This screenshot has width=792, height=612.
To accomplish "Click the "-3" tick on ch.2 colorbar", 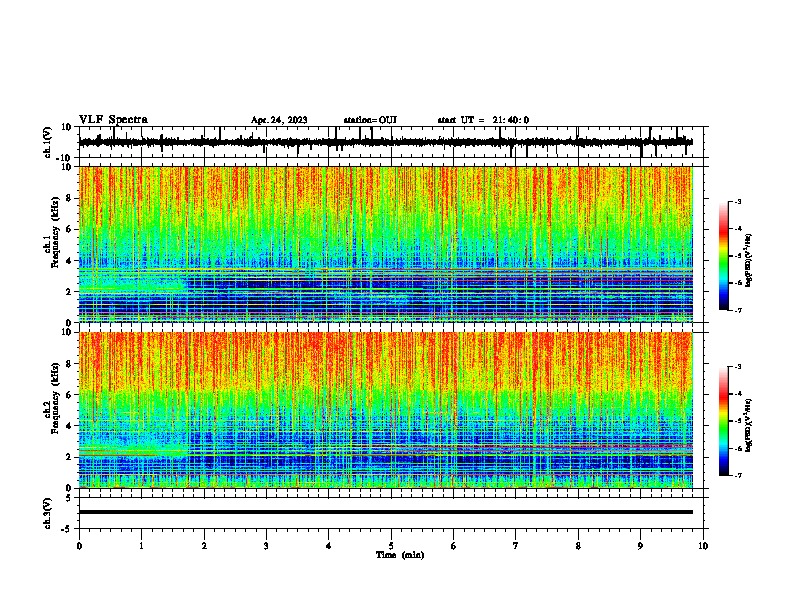I will click(738, 367).
